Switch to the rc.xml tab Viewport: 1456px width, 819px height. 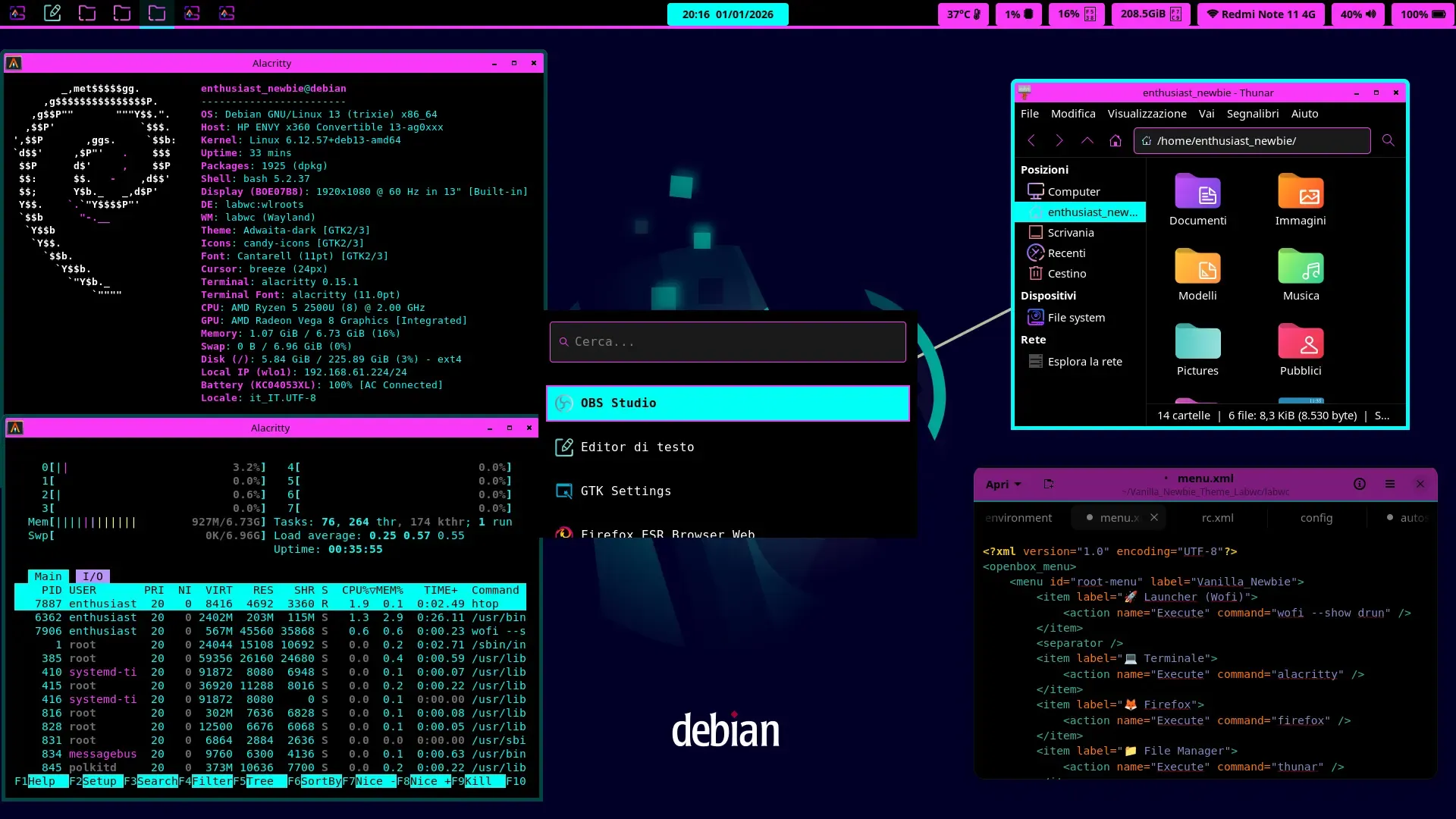1218,518
